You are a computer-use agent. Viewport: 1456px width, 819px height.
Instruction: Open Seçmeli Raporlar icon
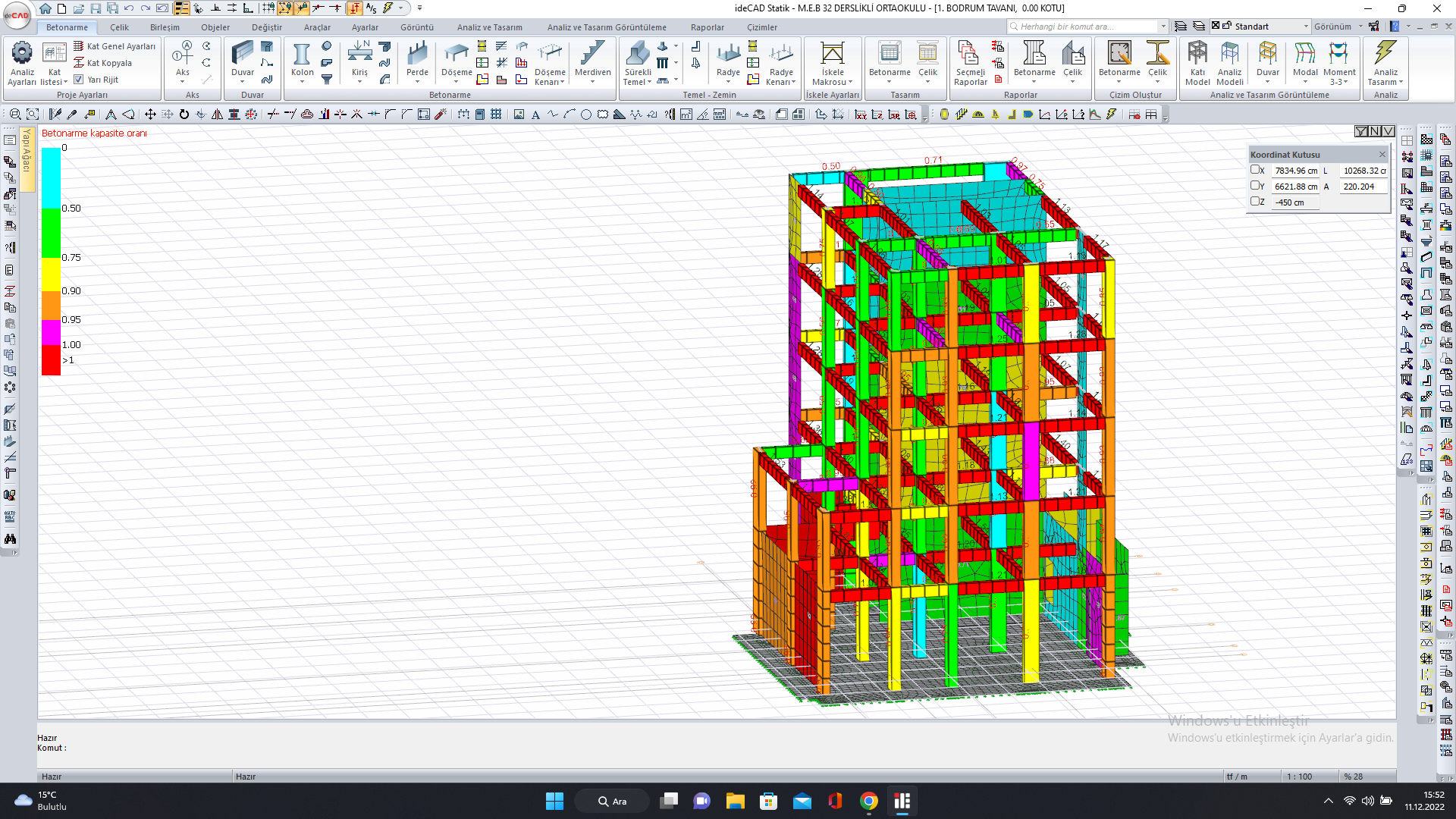(970, 64)
